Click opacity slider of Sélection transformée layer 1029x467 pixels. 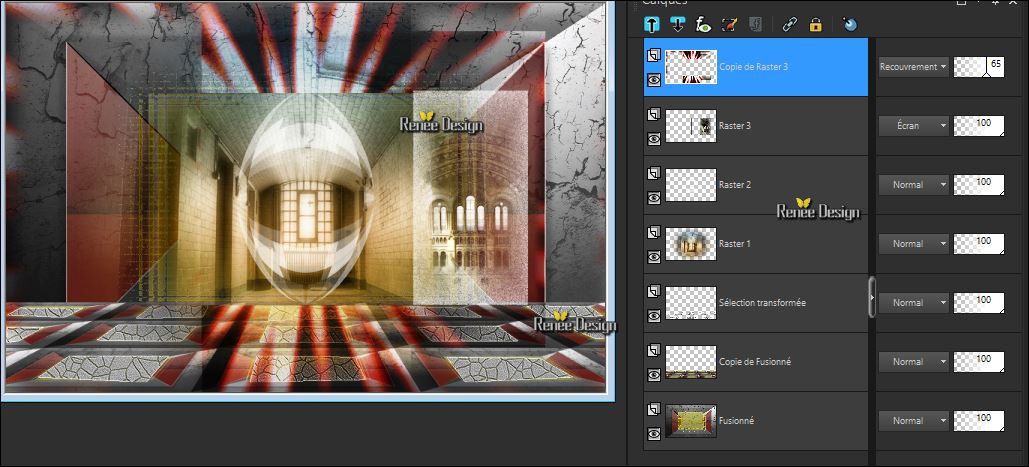[x=978, y=302]
